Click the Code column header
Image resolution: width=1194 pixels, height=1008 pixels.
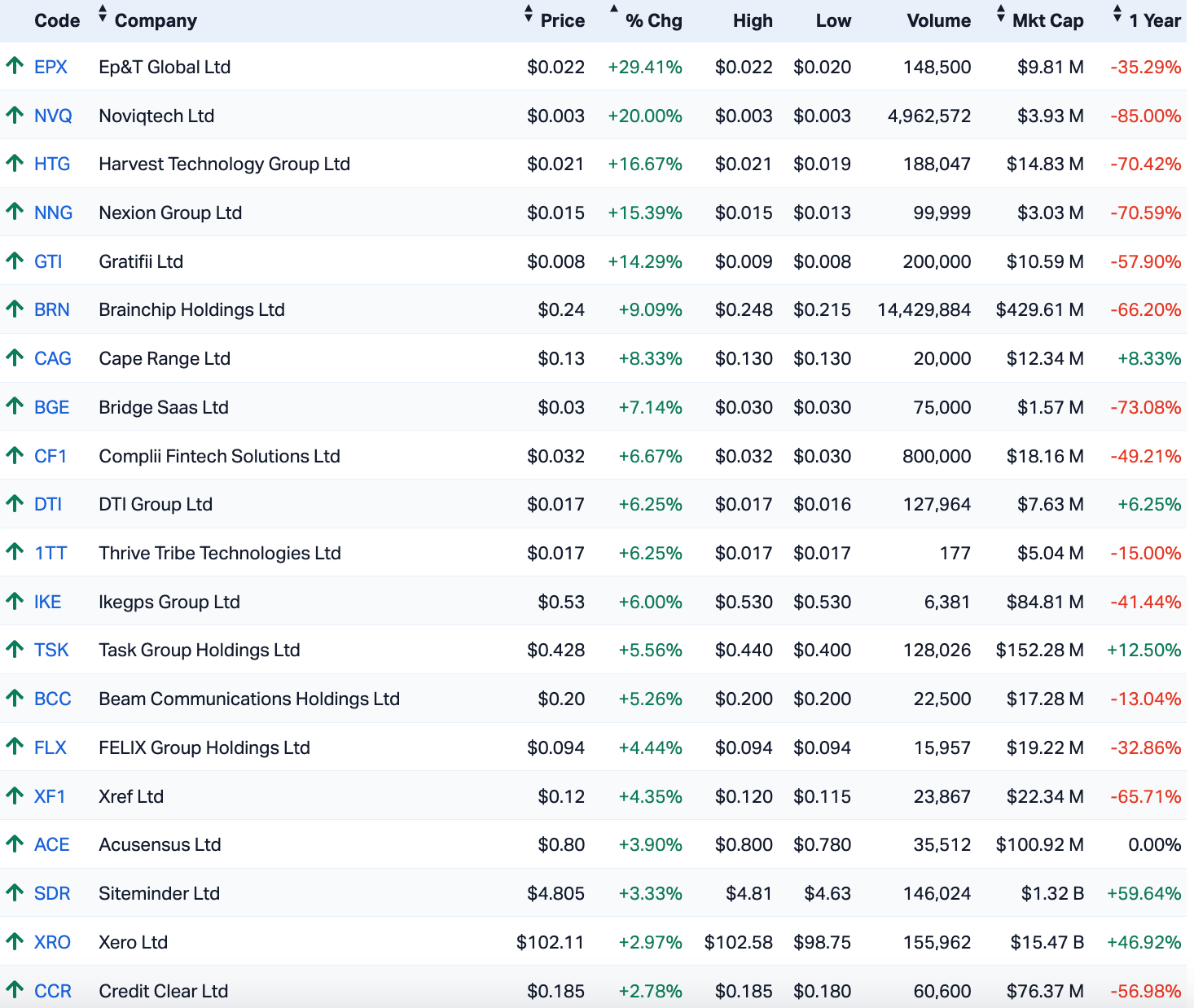[x=57, y=20]
